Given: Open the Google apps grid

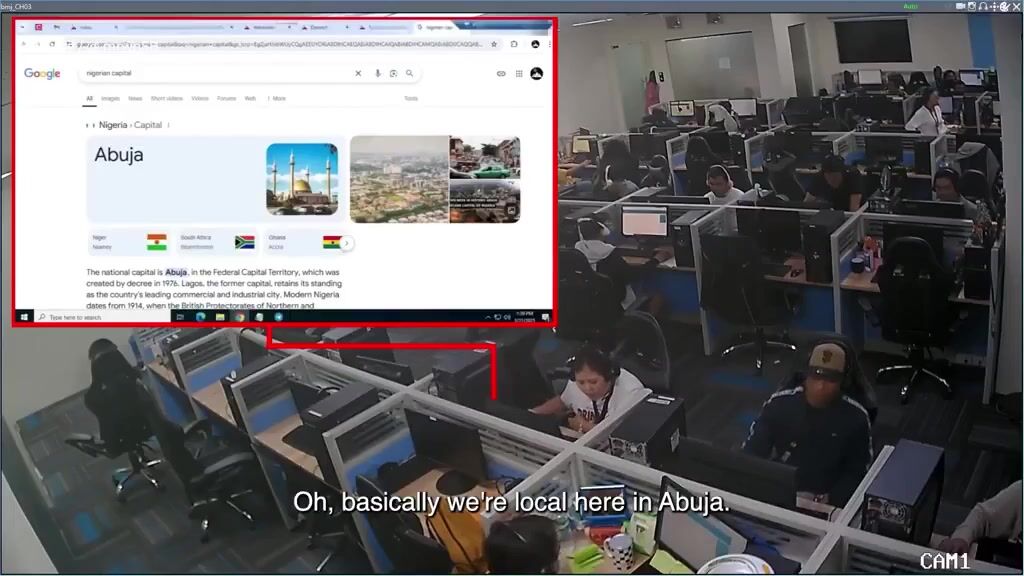Looking at the screenshot, I should pos(519,73).
